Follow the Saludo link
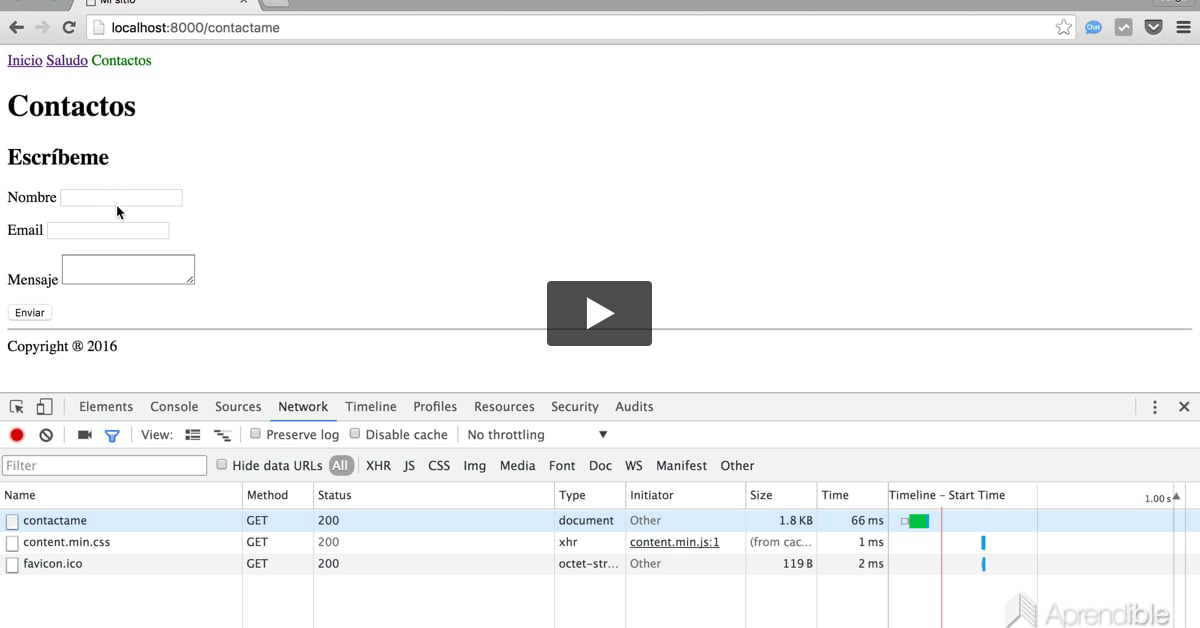 (x=67, y=61)
